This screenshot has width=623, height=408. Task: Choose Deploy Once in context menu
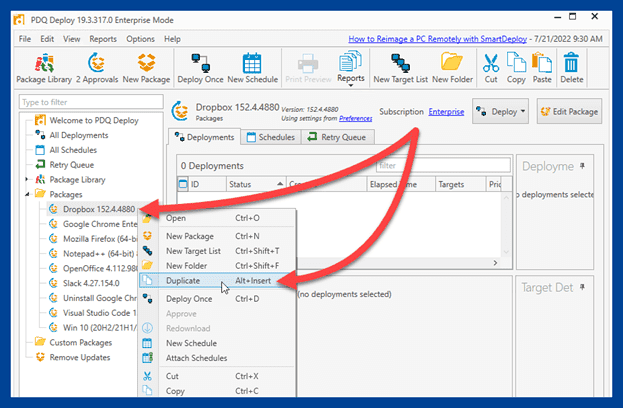[217, 299]
